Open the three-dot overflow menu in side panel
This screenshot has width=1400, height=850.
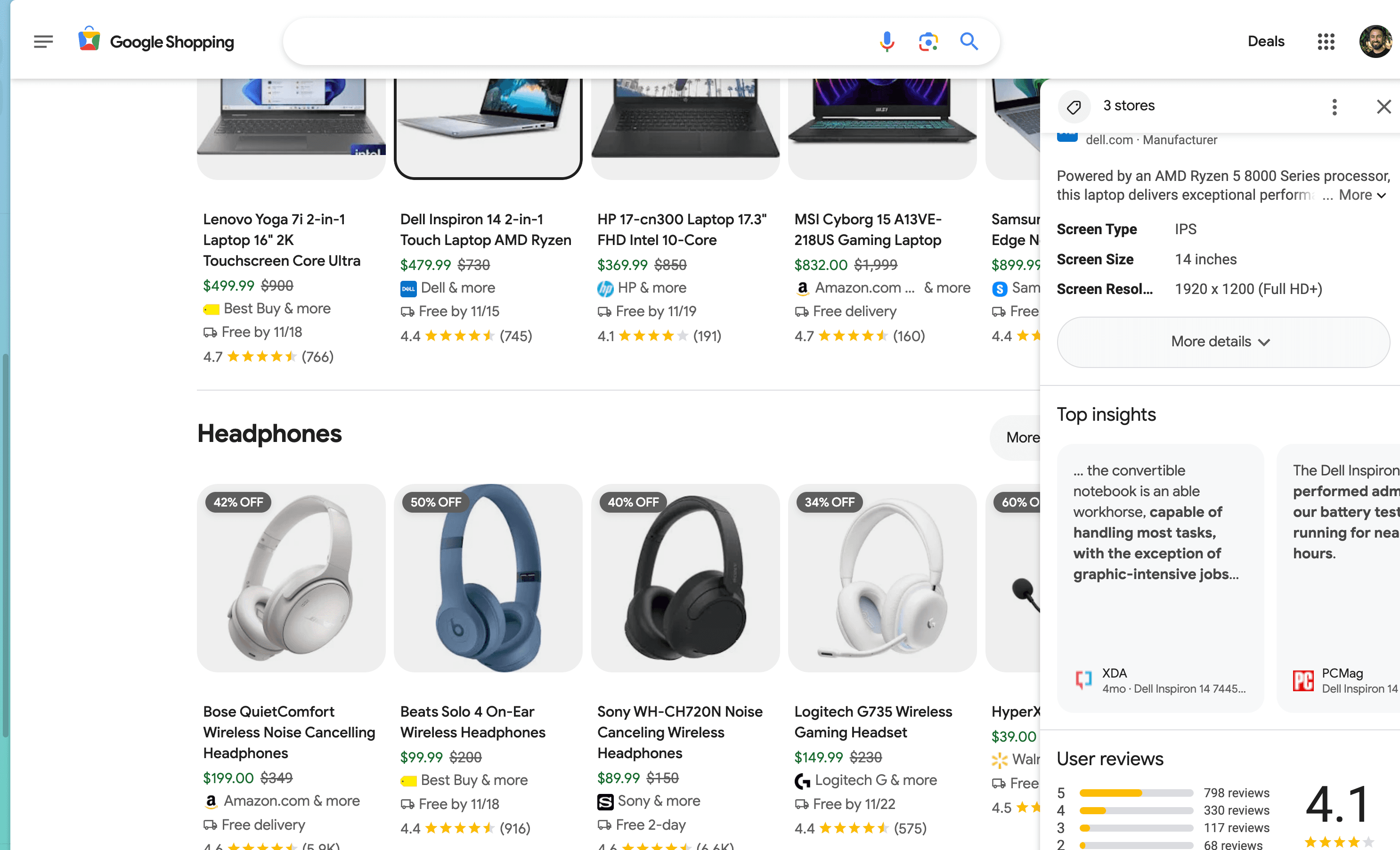[1334, 107]
